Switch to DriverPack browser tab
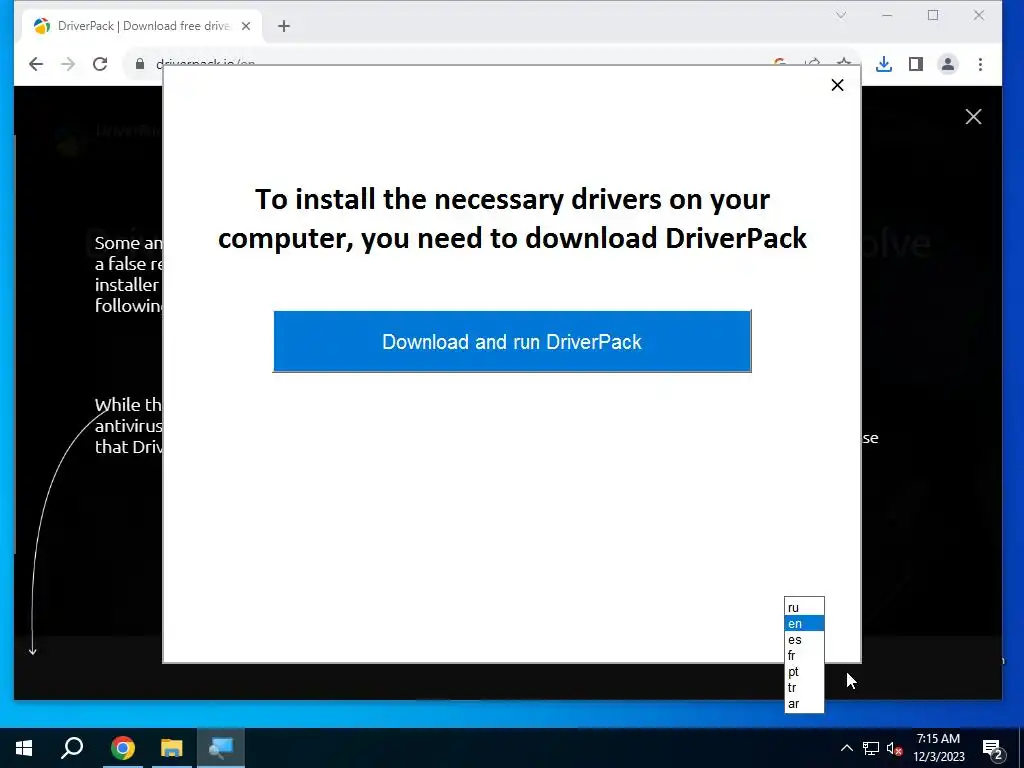 (142, 26)
